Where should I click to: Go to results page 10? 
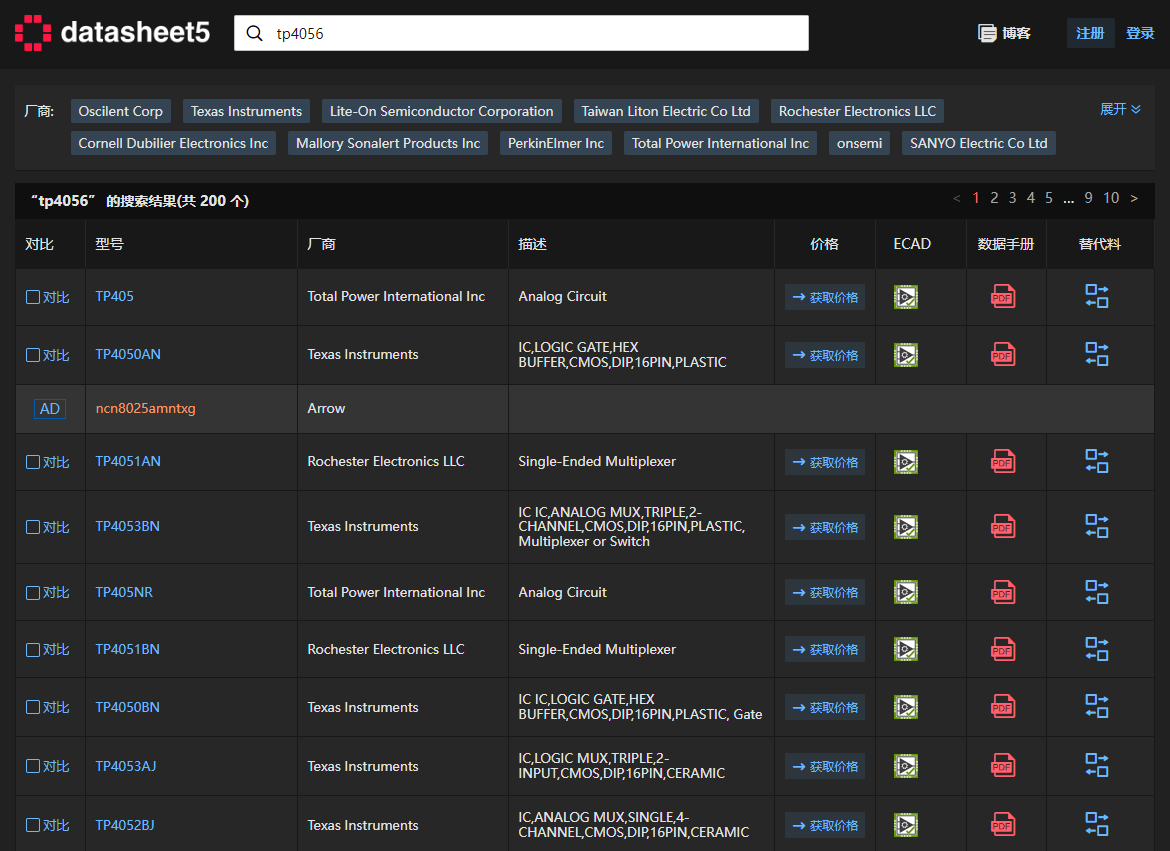[1111, 198]
